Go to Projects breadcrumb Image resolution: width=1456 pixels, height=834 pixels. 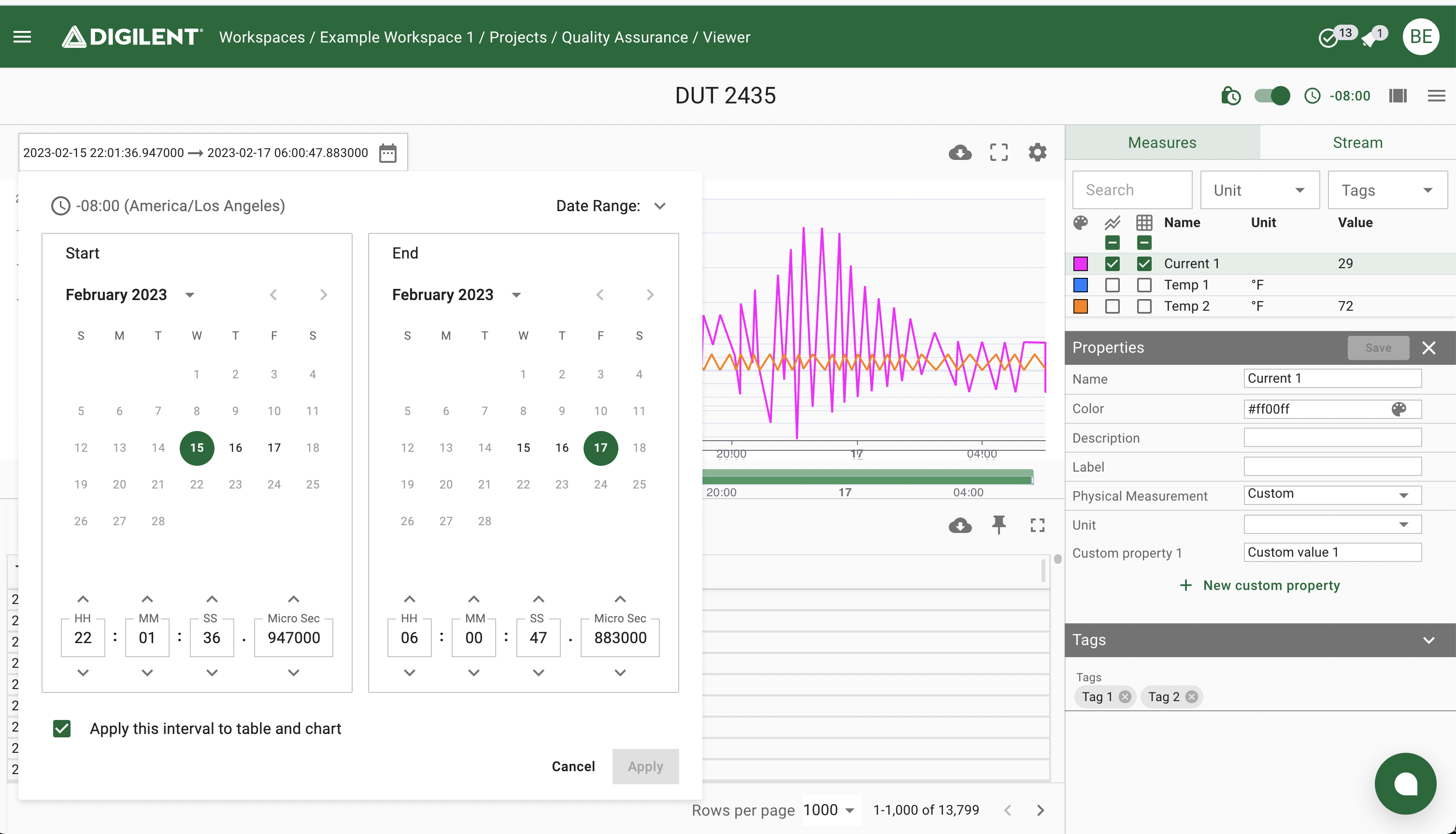[x=517, y=37]
